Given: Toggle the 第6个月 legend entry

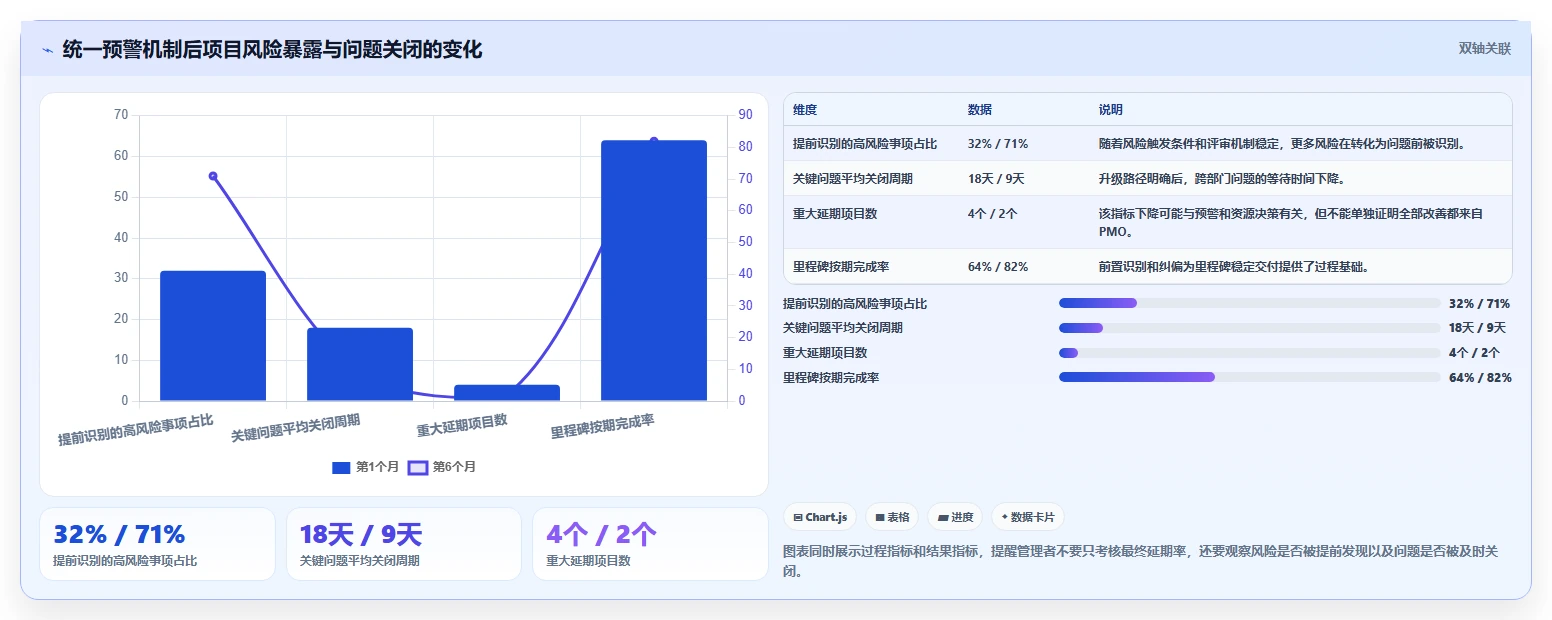Looking at the screenshot, I should [x=442, y=467].
